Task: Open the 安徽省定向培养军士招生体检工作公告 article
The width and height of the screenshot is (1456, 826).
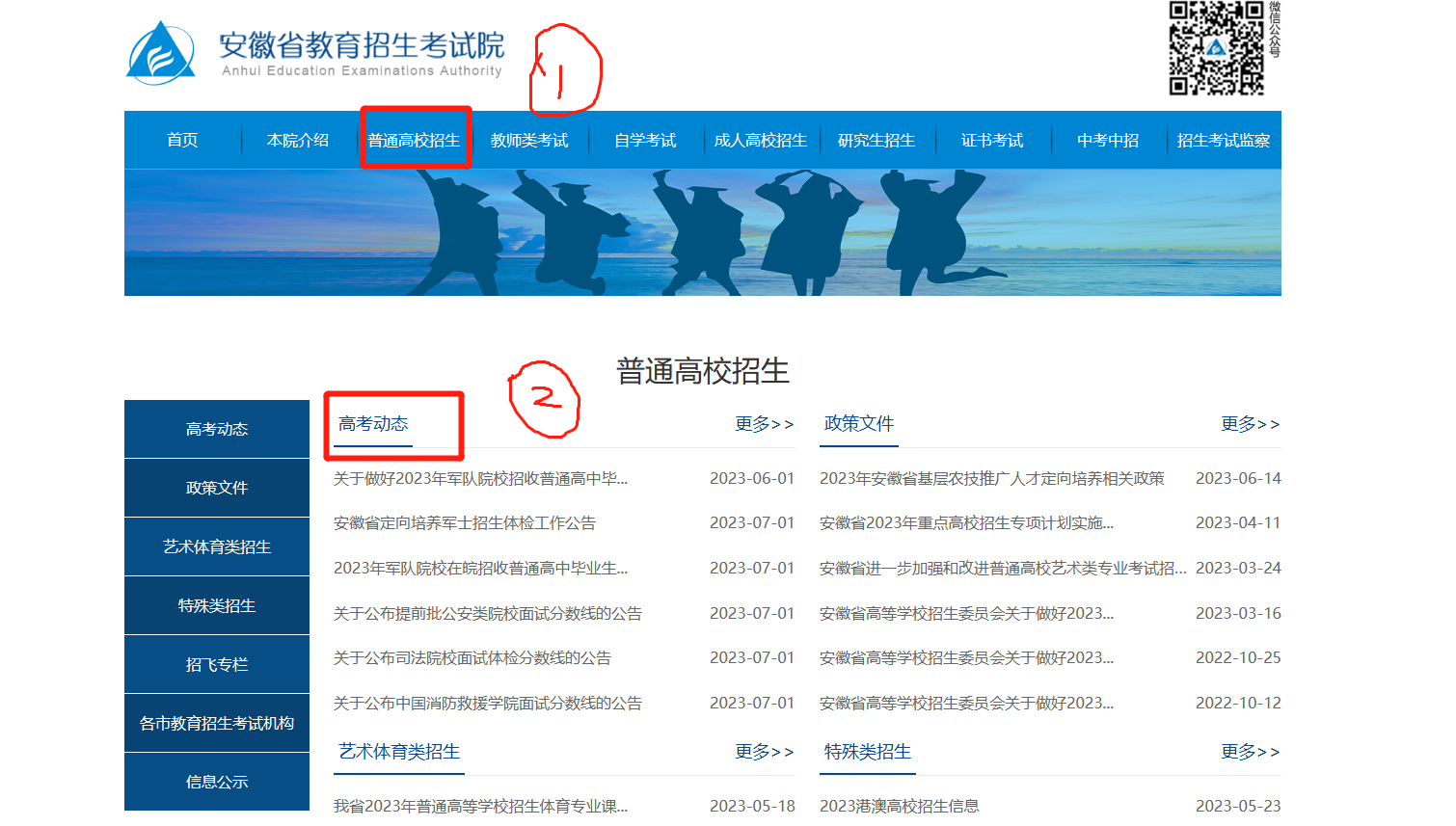Action: (x=465, y=523)
